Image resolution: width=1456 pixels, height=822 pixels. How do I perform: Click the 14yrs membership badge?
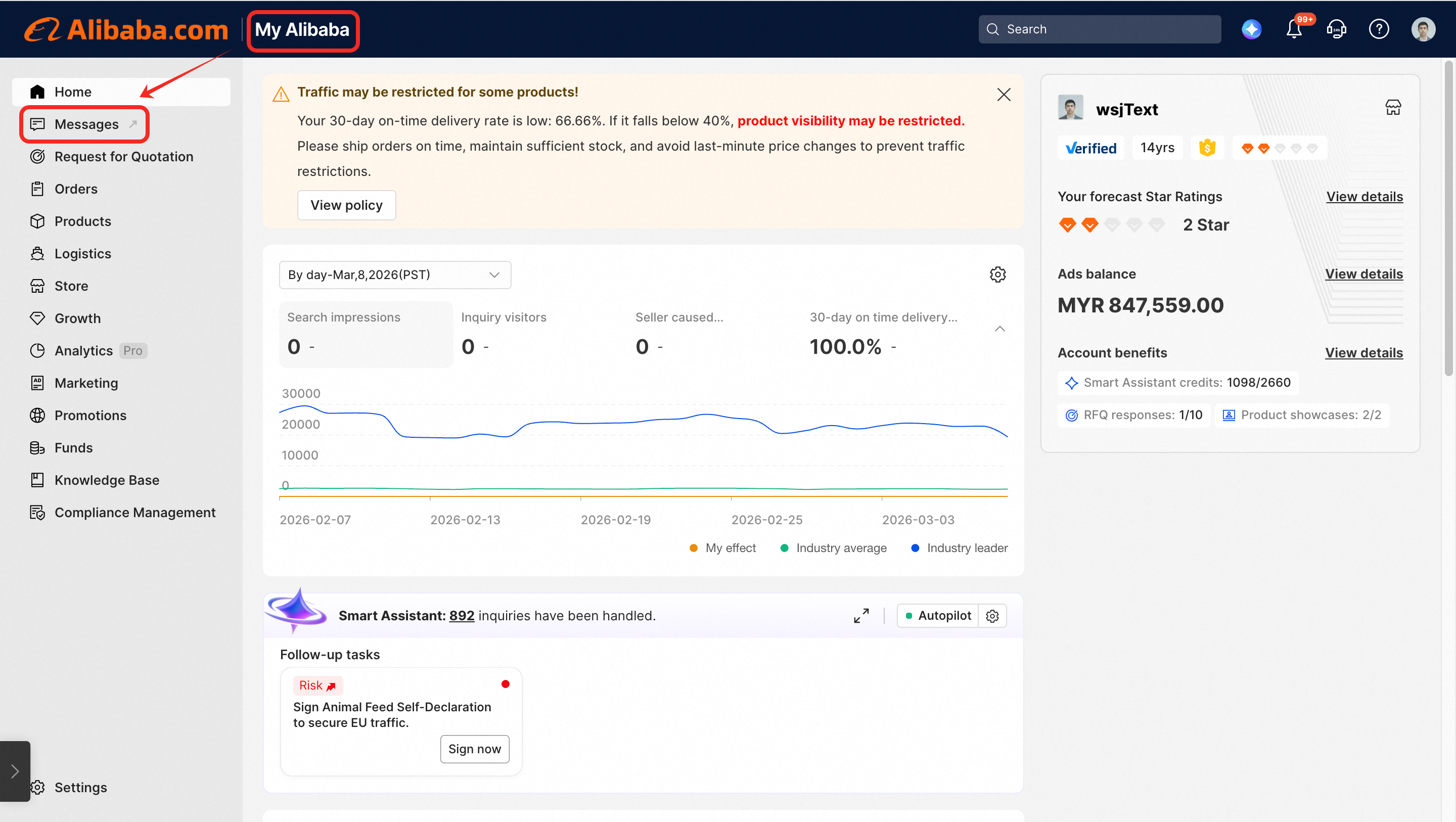(x=1157, y=148)
